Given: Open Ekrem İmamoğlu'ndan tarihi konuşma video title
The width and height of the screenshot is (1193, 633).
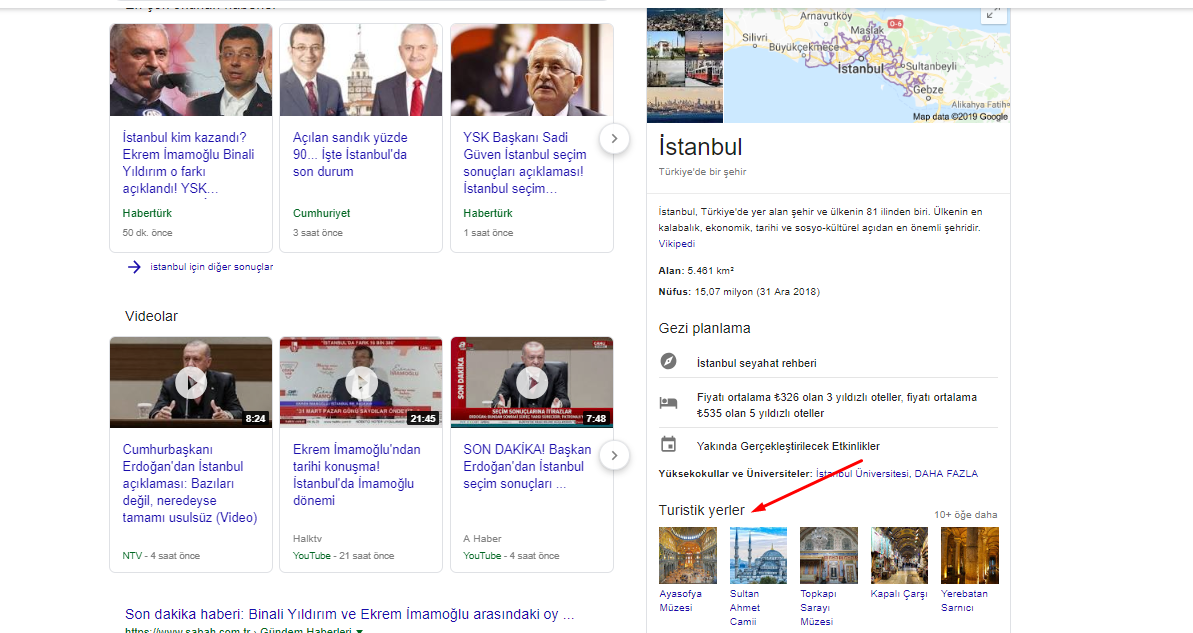Looking at the screenshot, I should point(356,476).
